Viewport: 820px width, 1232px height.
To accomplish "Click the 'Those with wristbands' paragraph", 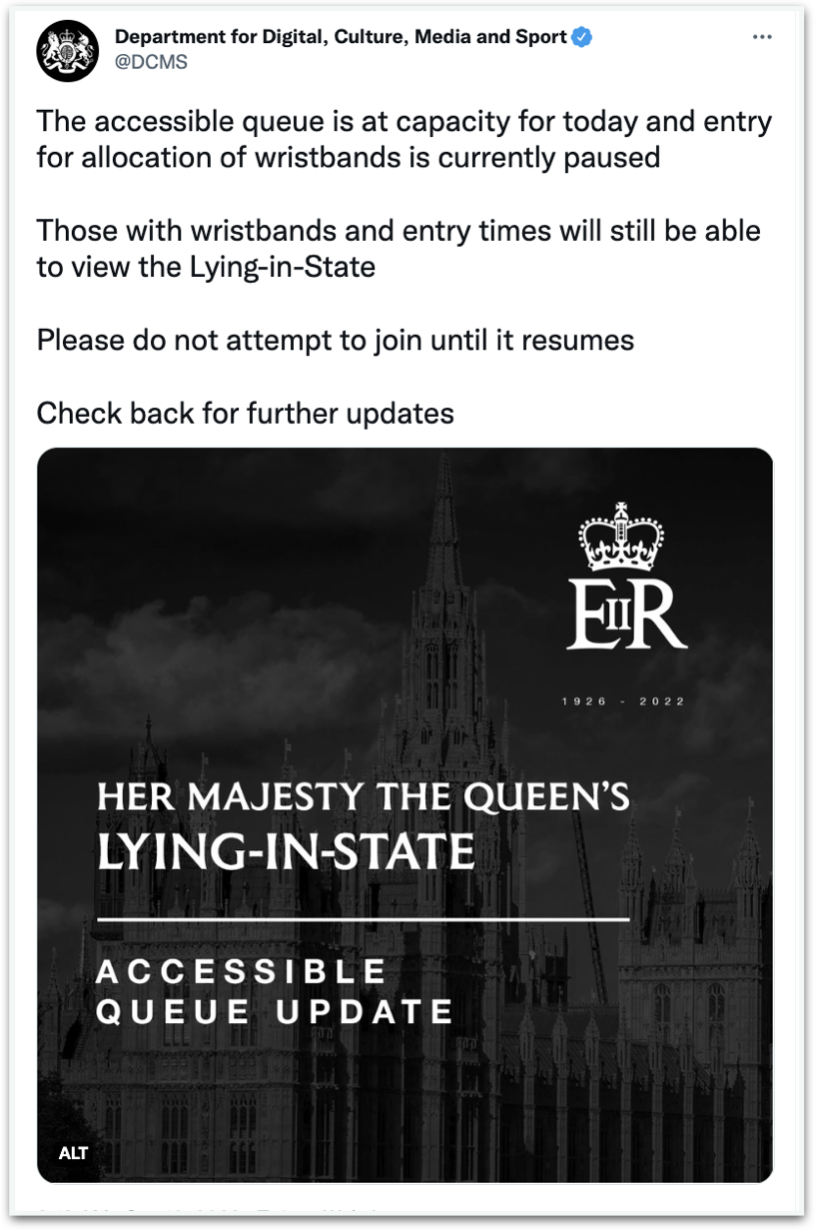I will pyautogui.click(x=398, y=249).
